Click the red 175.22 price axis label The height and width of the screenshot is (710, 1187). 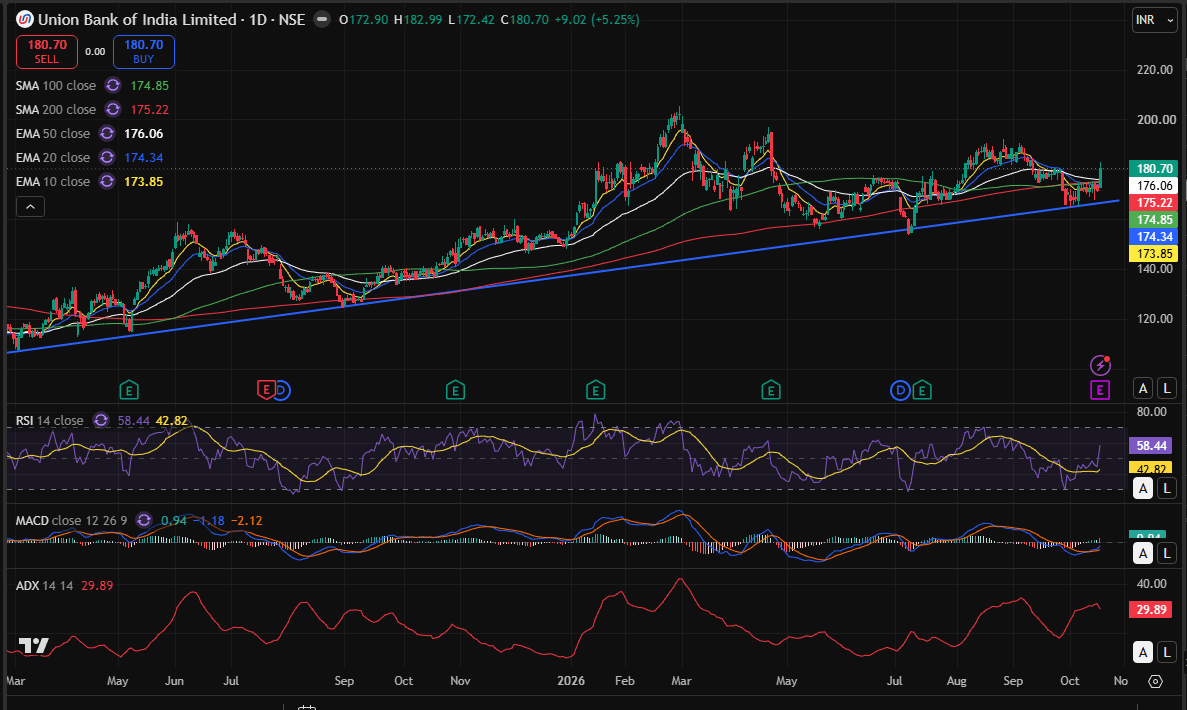point(1154,203)
